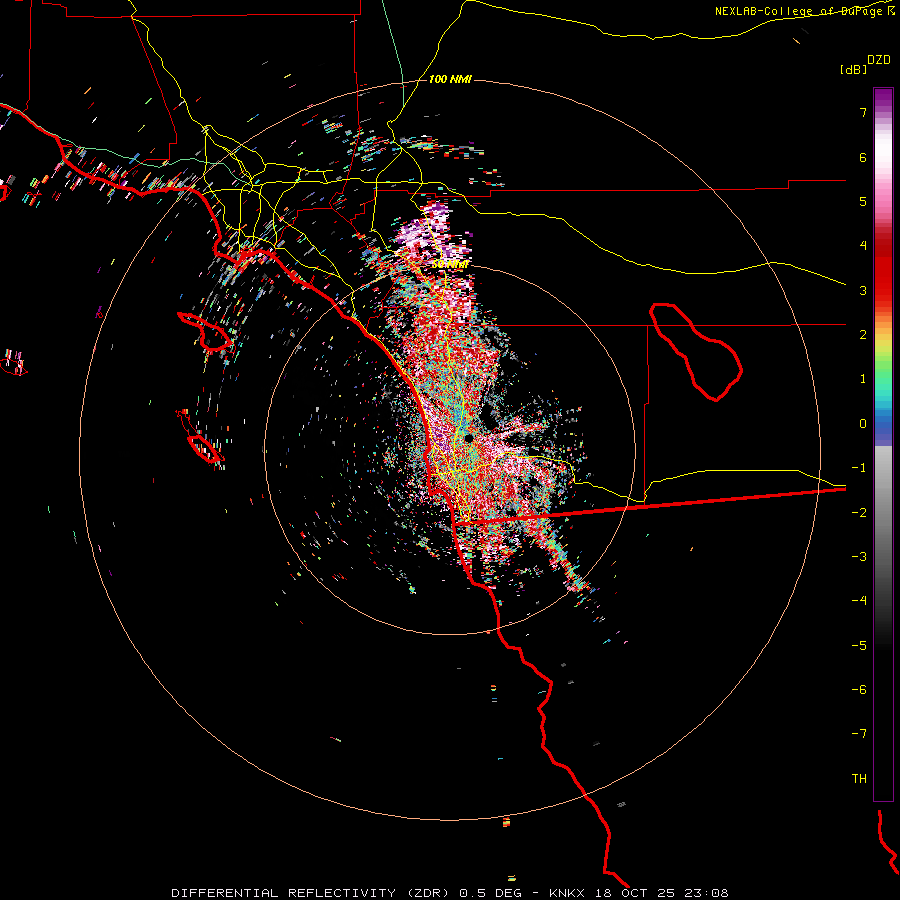Viewport: 900px width, 900px height.
Task: Click the -5 tick label on the color scale
Action: coord(859,646)
